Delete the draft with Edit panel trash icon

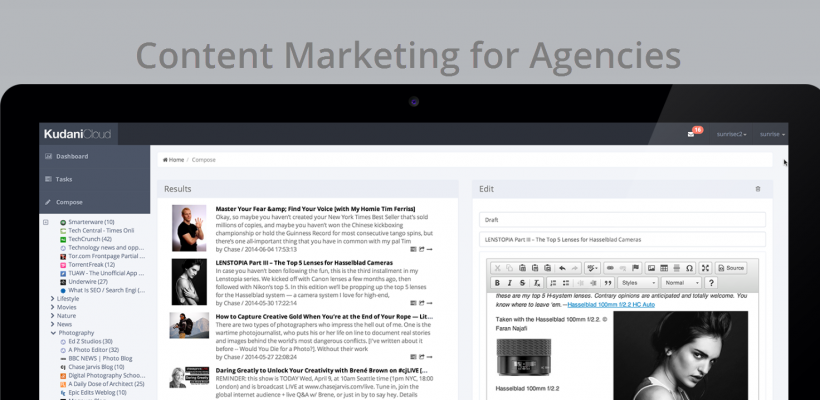click(758, 189)
